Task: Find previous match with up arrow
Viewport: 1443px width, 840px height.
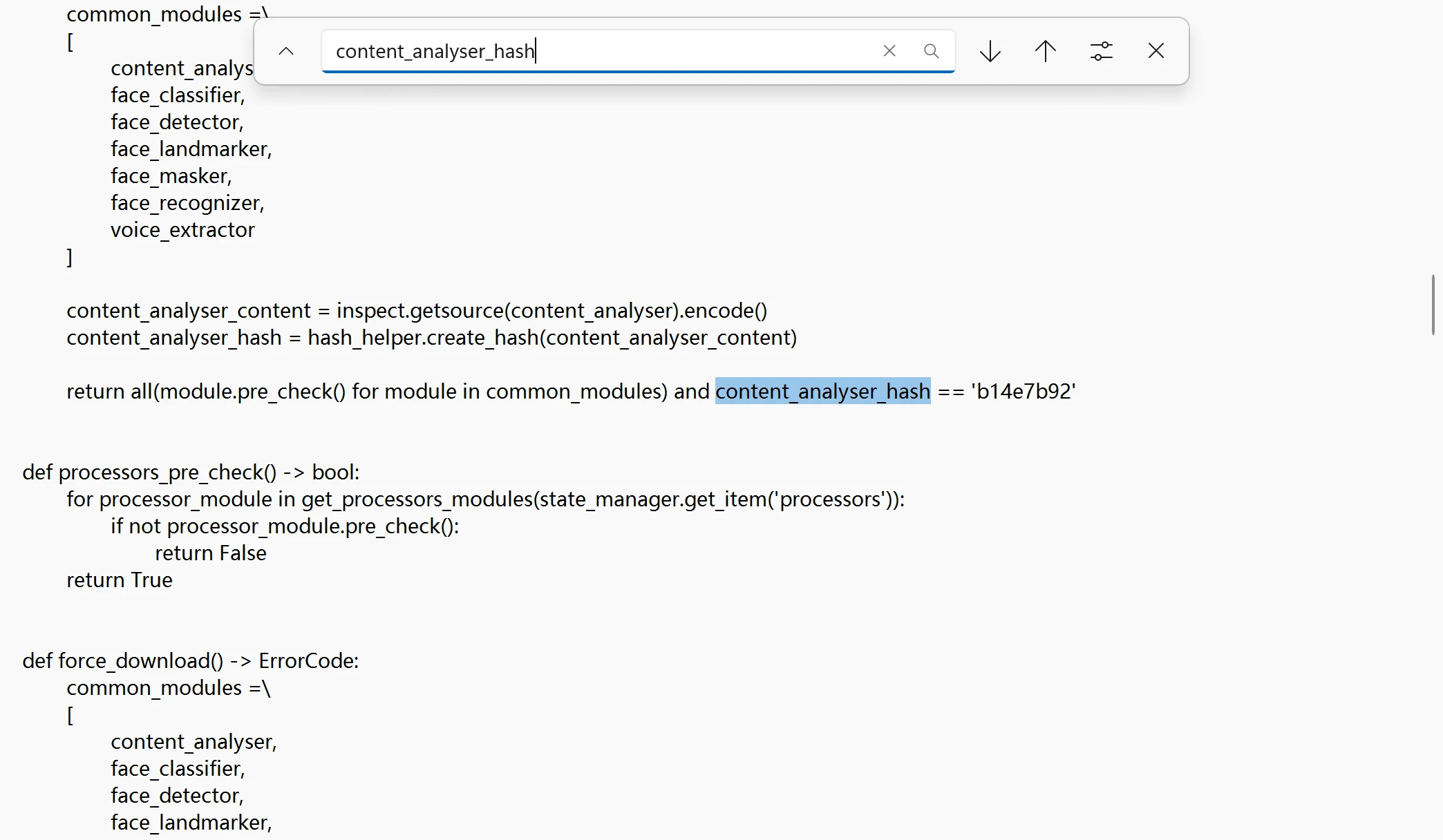Action: (x=1046, y=51)
